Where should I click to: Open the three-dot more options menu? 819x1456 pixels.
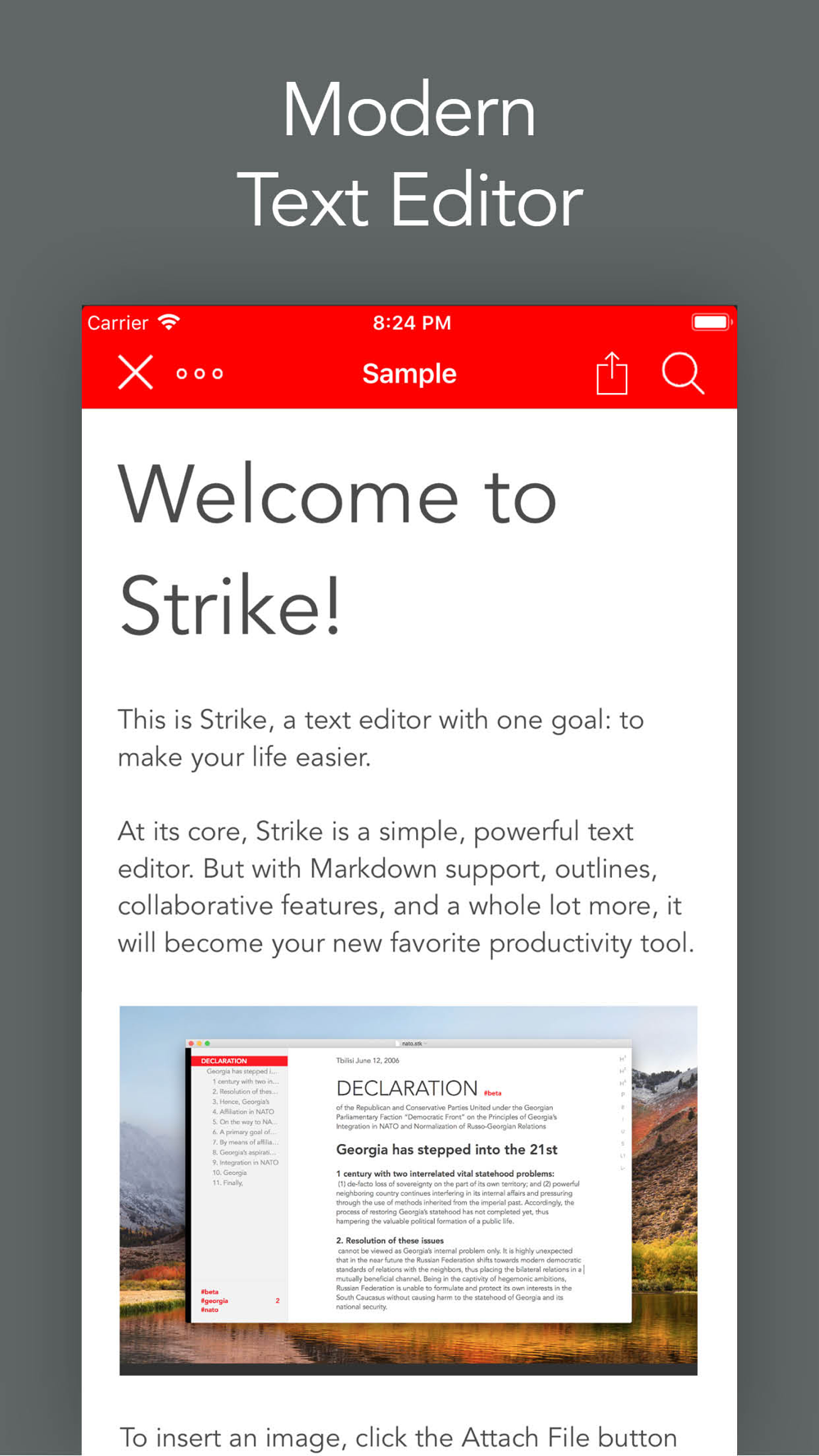(200, 373)
